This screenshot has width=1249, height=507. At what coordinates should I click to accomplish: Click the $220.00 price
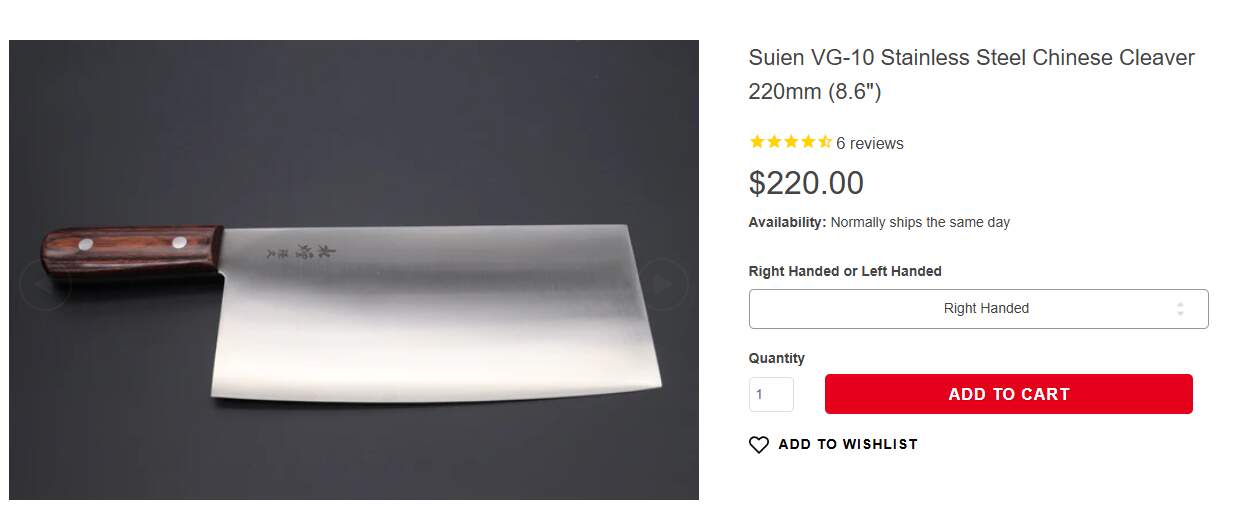pyautogui.click(x=806, y=183)
